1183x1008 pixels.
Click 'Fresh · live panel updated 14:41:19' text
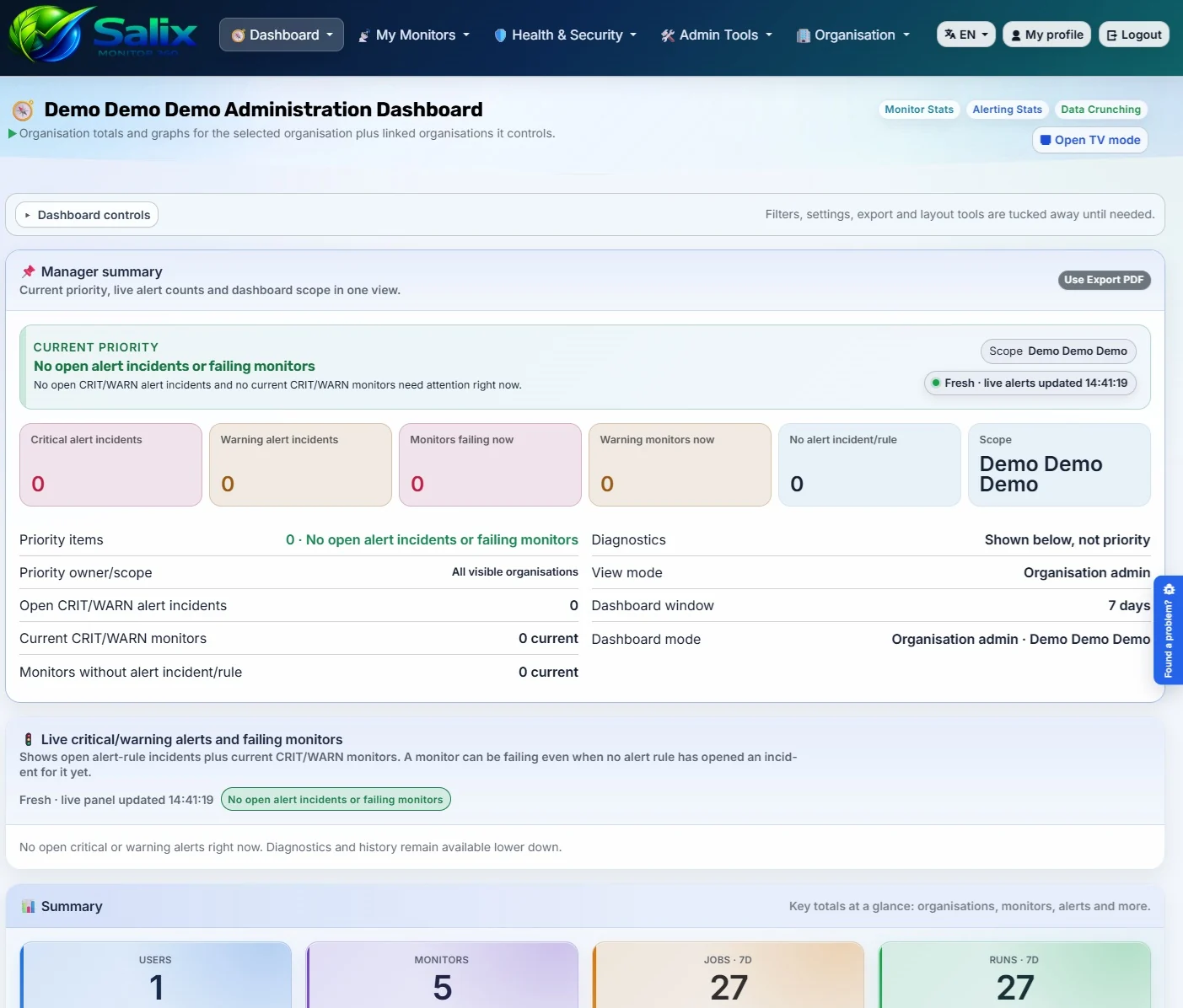tap(116, 800)
